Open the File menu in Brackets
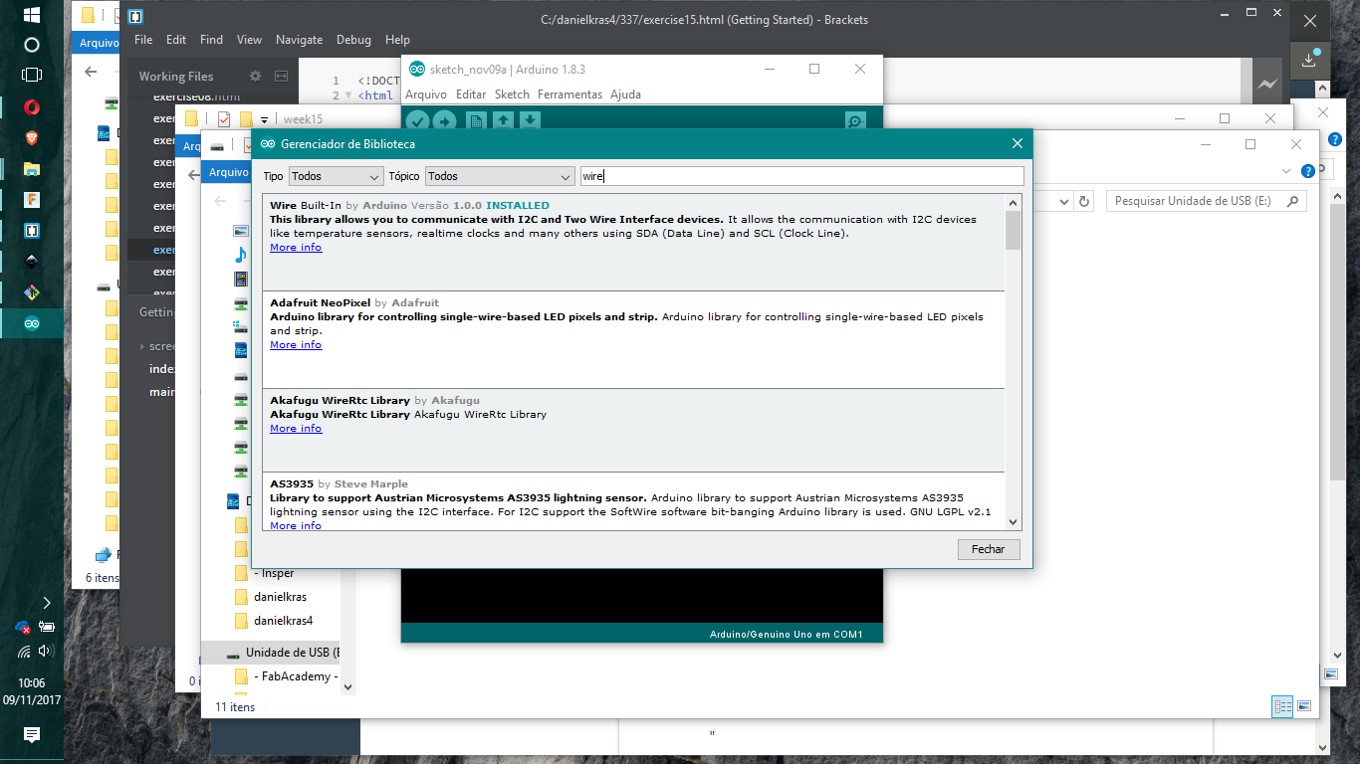This screenshot has width=1360, height=764. coord(143,40)
